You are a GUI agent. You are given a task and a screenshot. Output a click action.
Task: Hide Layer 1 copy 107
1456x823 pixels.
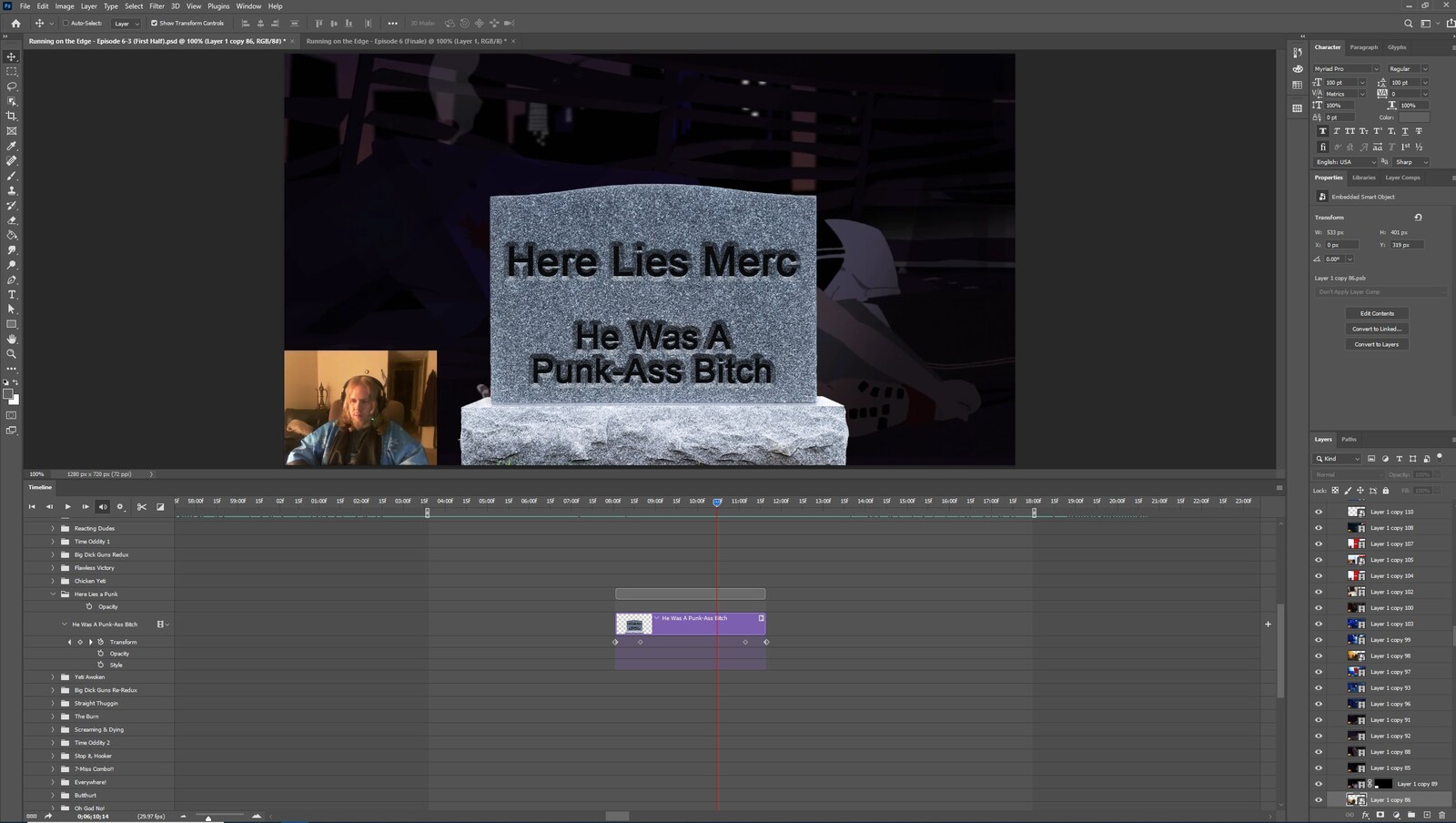[1319, 544]
